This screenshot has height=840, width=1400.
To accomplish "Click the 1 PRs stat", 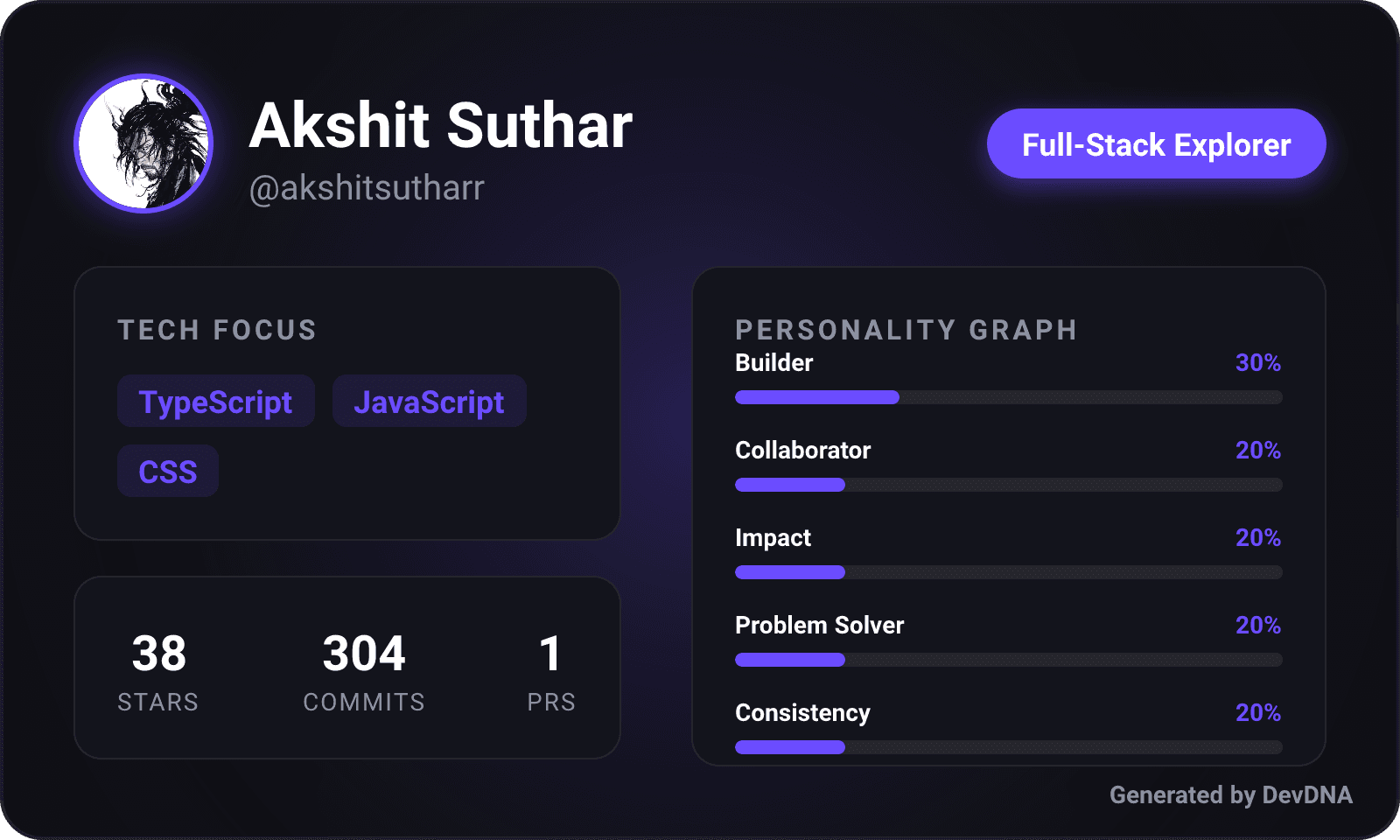I will 550,671.
